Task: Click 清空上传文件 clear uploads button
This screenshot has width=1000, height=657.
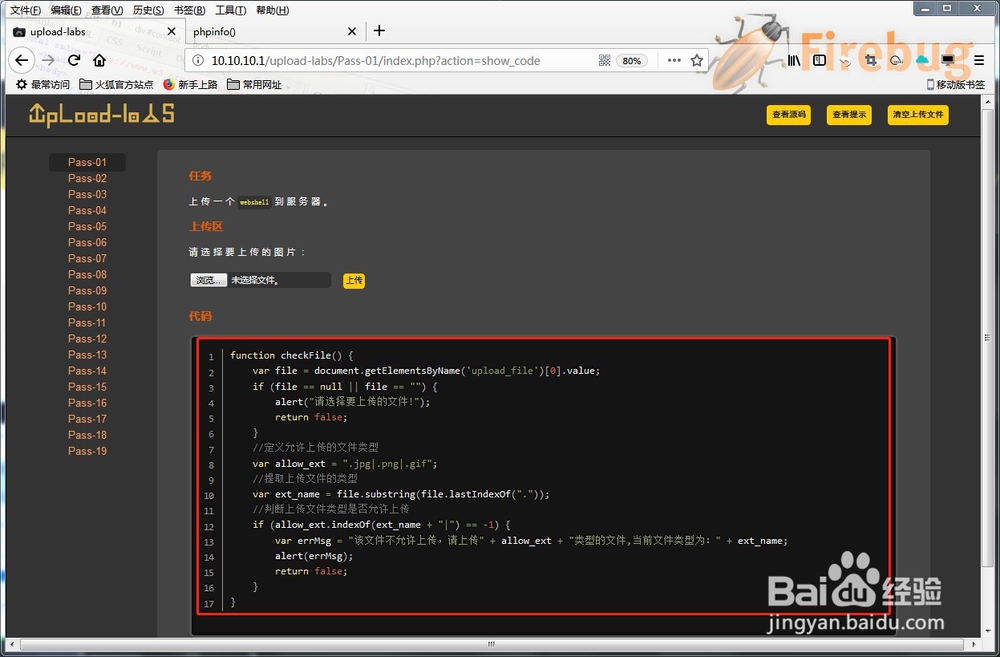Action: (918, 115)
